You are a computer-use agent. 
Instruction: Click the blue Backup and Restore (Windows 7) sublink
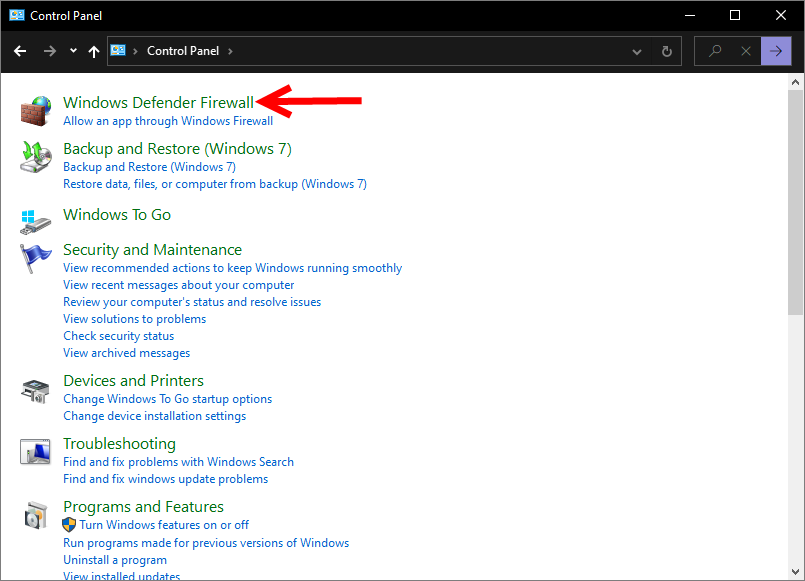pyautogui.click(x=149, y=167)
